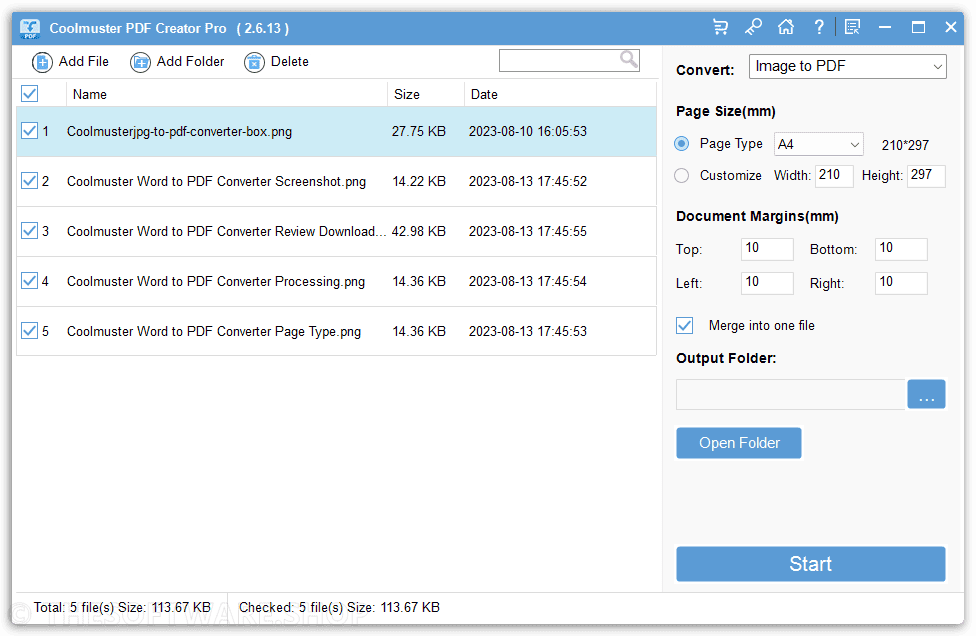Click the Height field showing 297
Image resolution: width=976 pixels, height=636 pixels.
[x=926, y=175]
